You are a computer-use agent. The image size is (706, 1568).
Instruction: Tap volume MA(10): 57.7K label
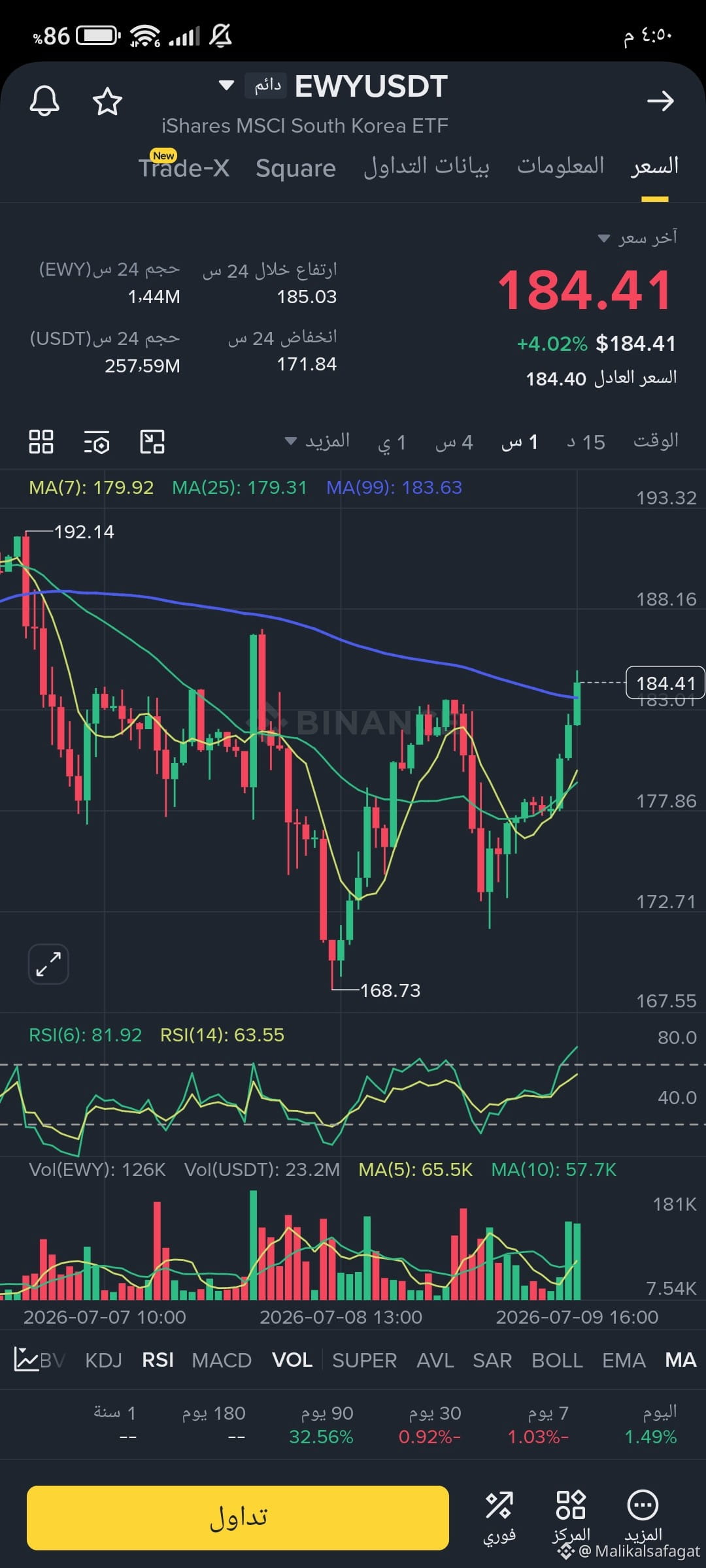pos(554,1169)
